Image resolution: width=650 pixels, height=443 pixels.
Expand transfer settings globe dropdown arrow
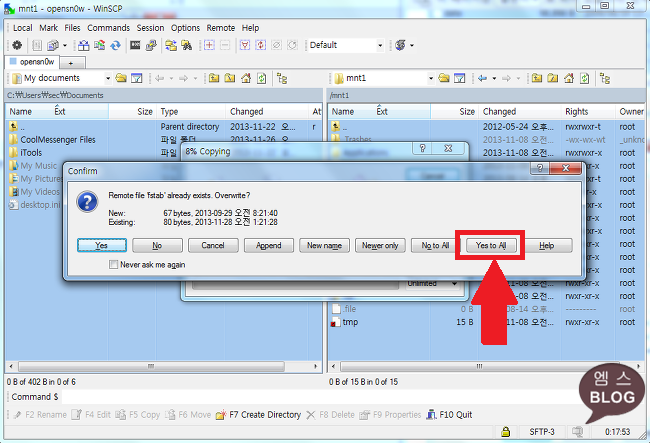[x=412, y=45]
